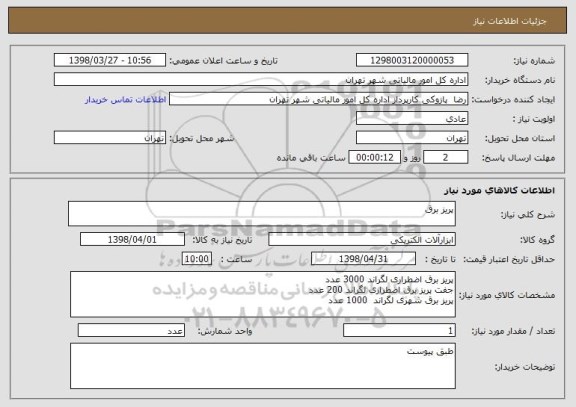This screenshot has width=576, height=407.
Task: Select the تاریخ نیاز به کالا field 1398/04/01
Action: pos(132,239)
